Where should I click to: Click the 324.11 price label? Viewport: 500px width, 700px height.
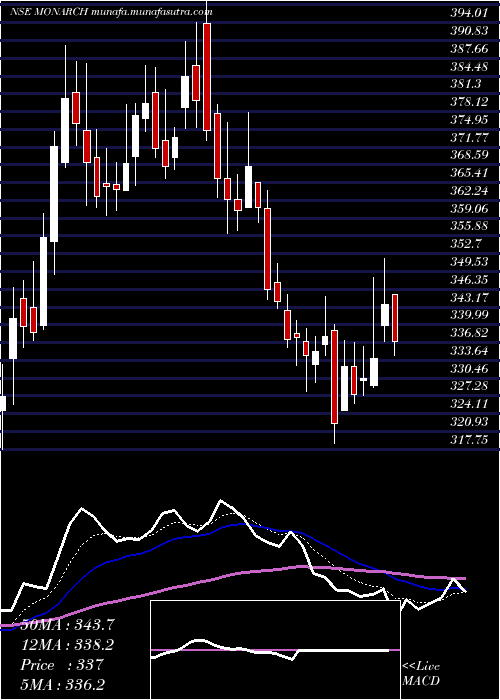tap(468, 403)
